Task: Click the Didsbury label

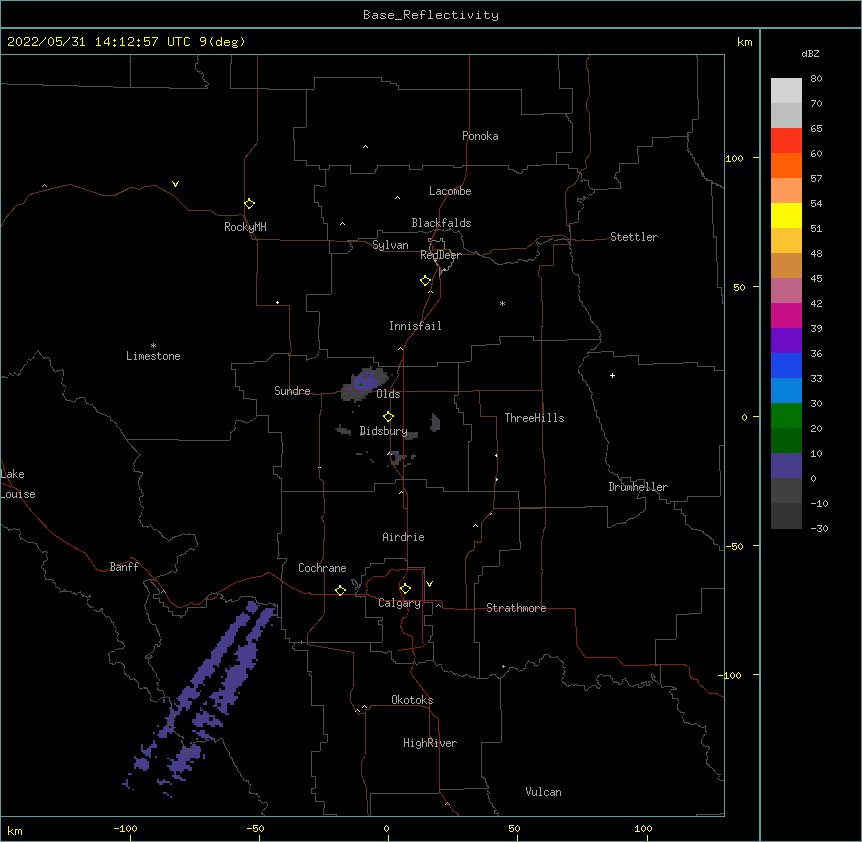Action: [x=383, y=431]
